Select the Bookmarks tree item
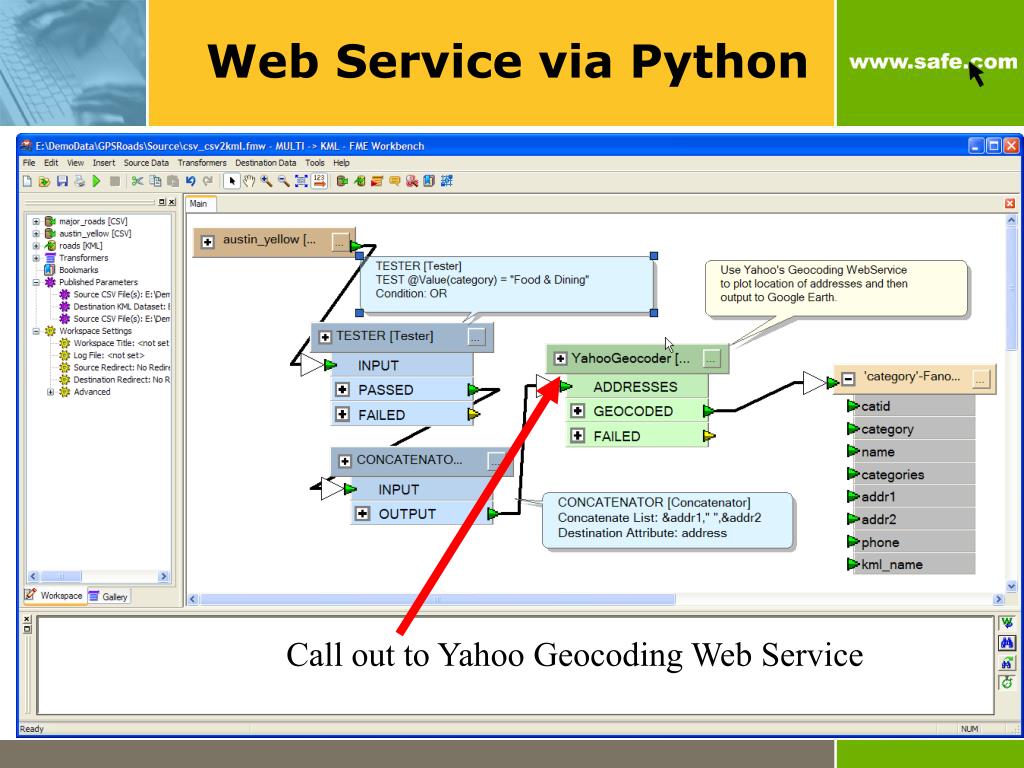 coord(78,270)
